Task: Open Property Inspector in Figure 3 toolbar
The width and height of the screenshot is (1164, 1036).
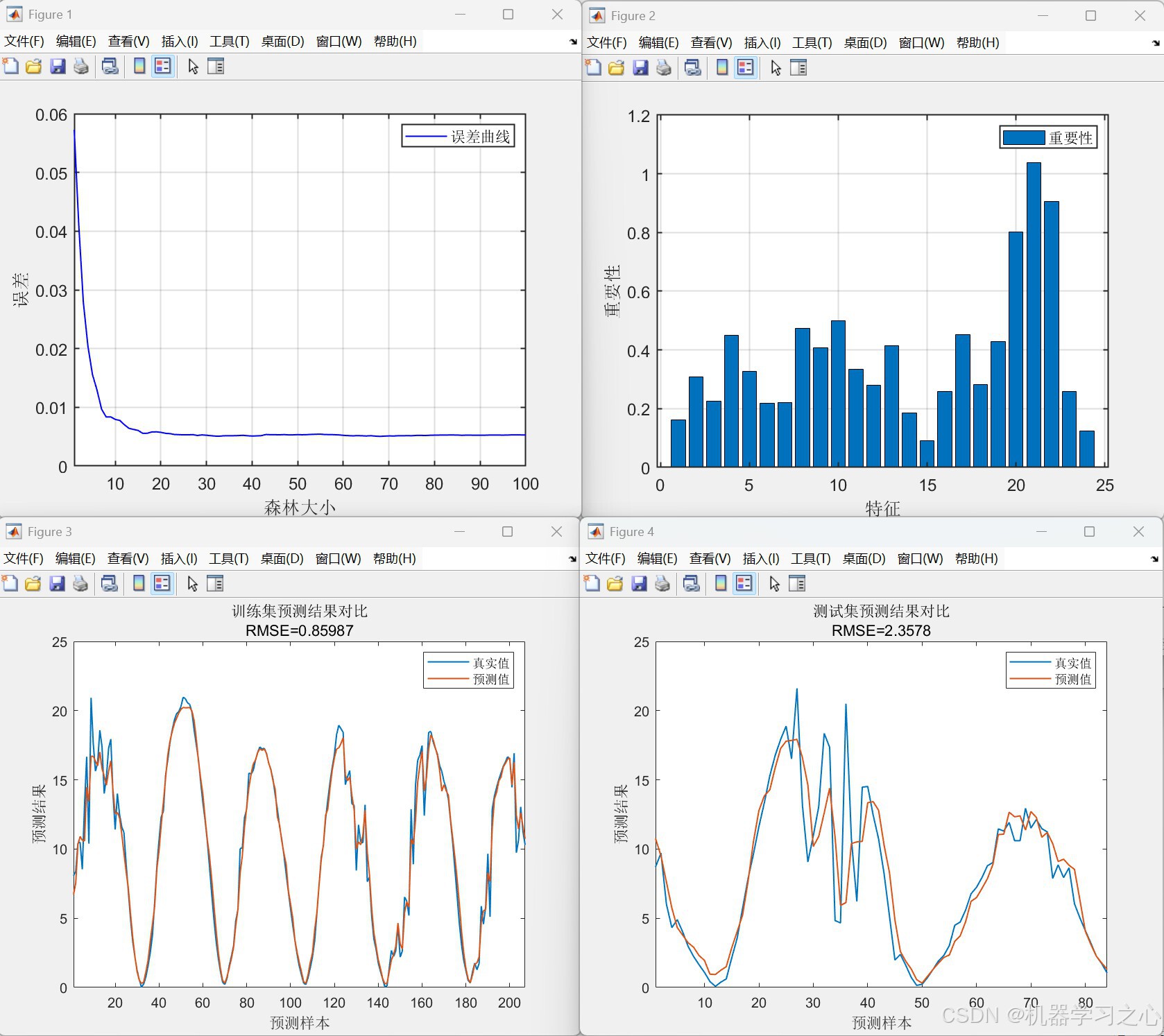Action: pyautogui.click(x=215, y=584)
